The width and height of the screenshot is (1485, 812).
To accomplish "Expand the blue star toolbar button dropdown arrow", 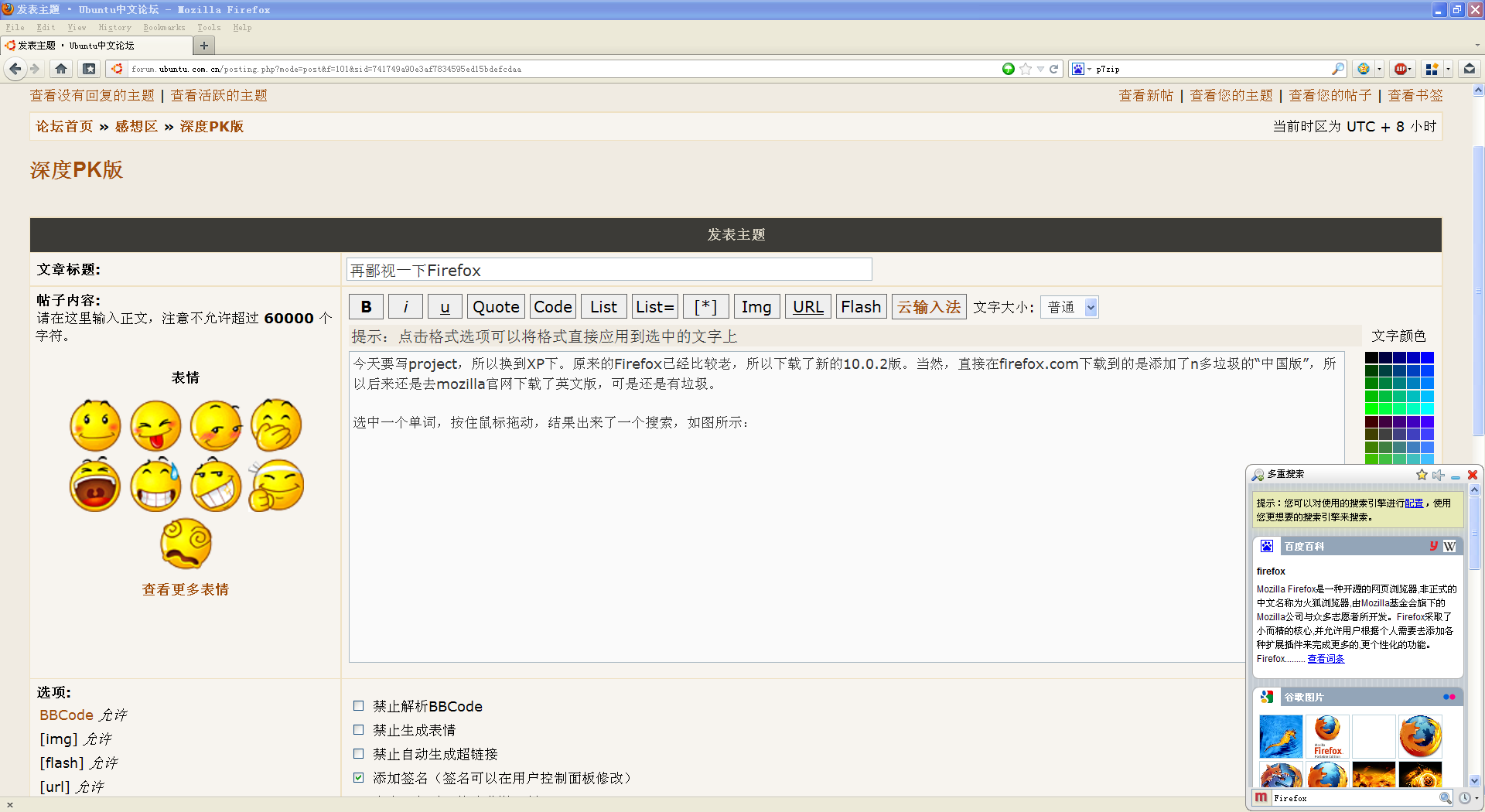I will [x=1379, y=69].
